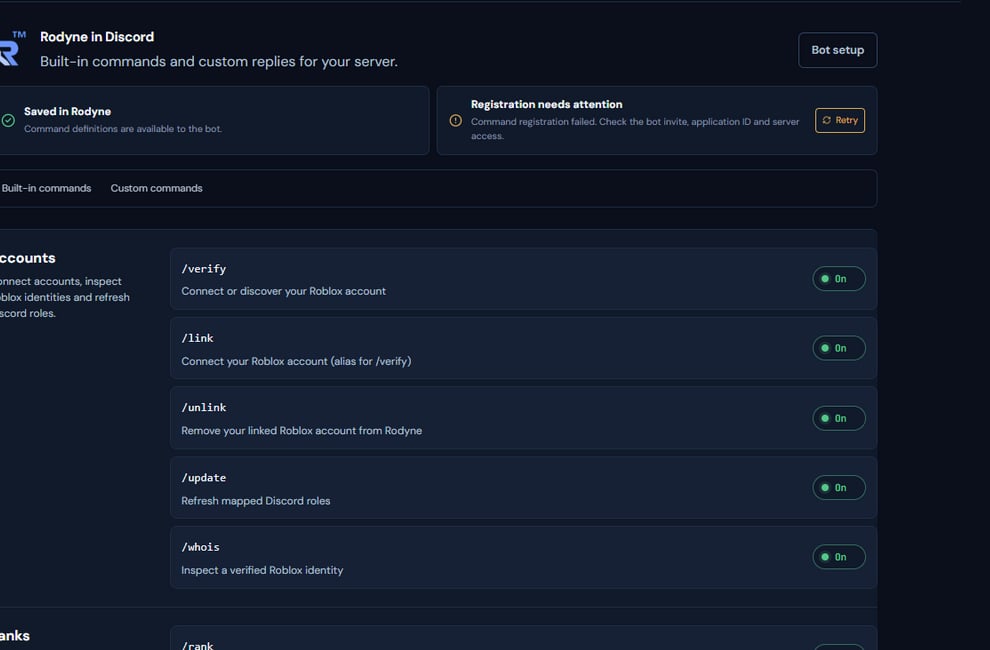This screenshot has height=650, width=990.
Task: Click 'Remove your linked Roblox account from Rodyne'
Action: pos(302,431)
